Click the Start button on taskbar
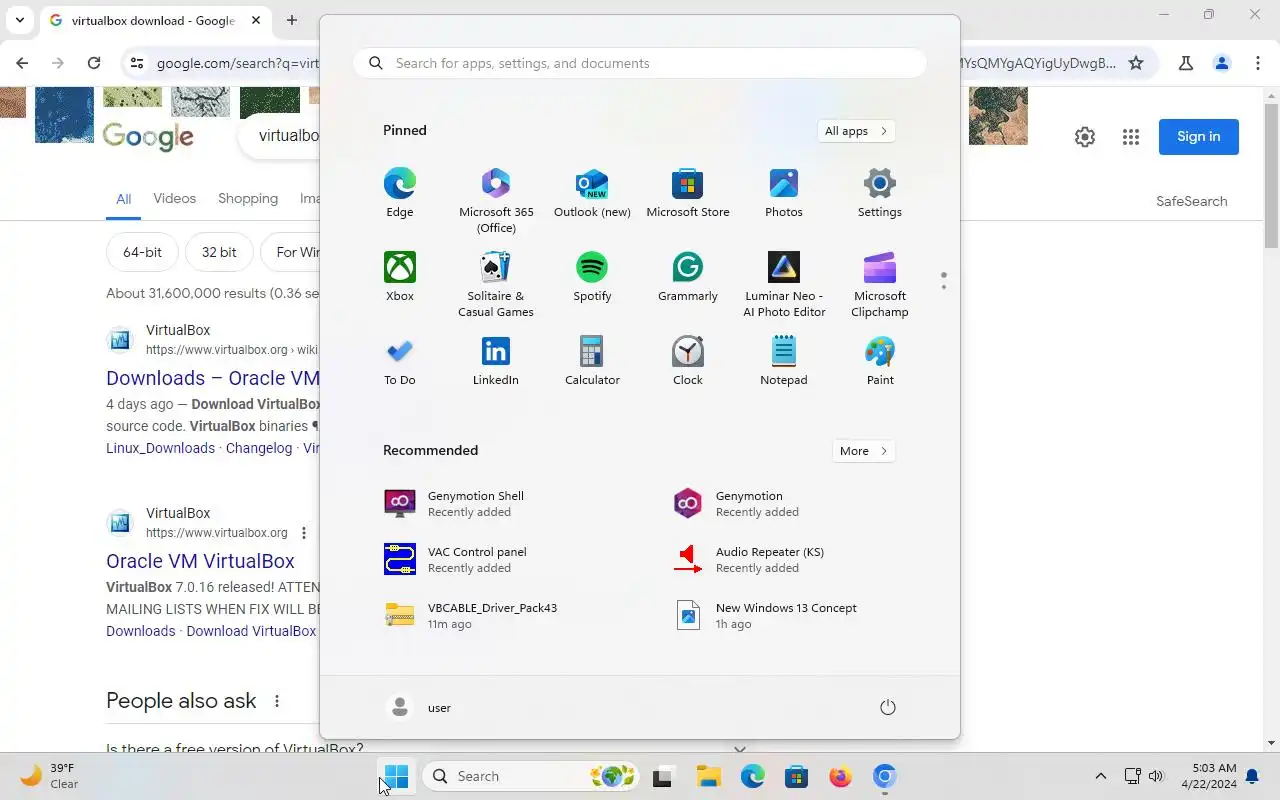 [396, 776]
